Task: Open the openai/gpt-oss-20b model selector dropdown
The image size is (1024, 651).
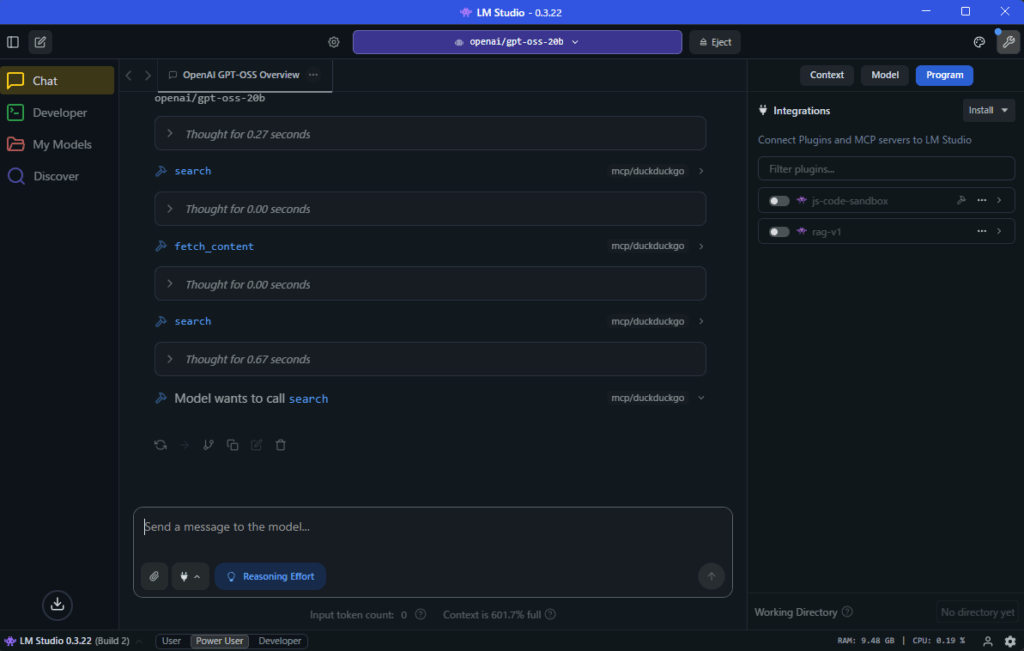Action: (517, 42)
